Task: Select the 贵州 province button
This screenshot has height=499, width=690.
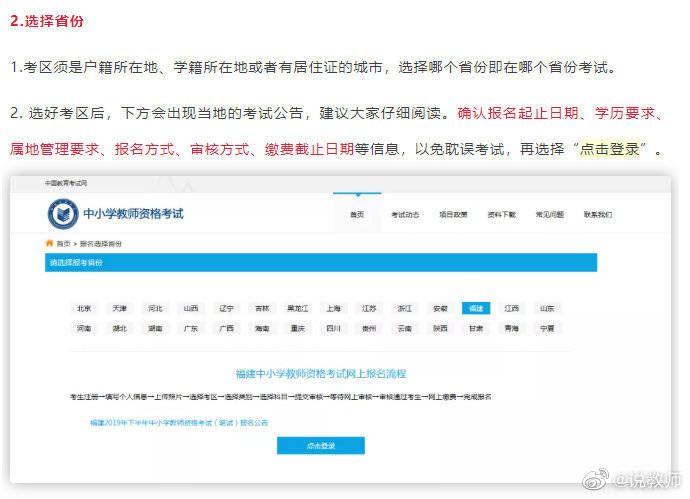Action: (369, 328)
